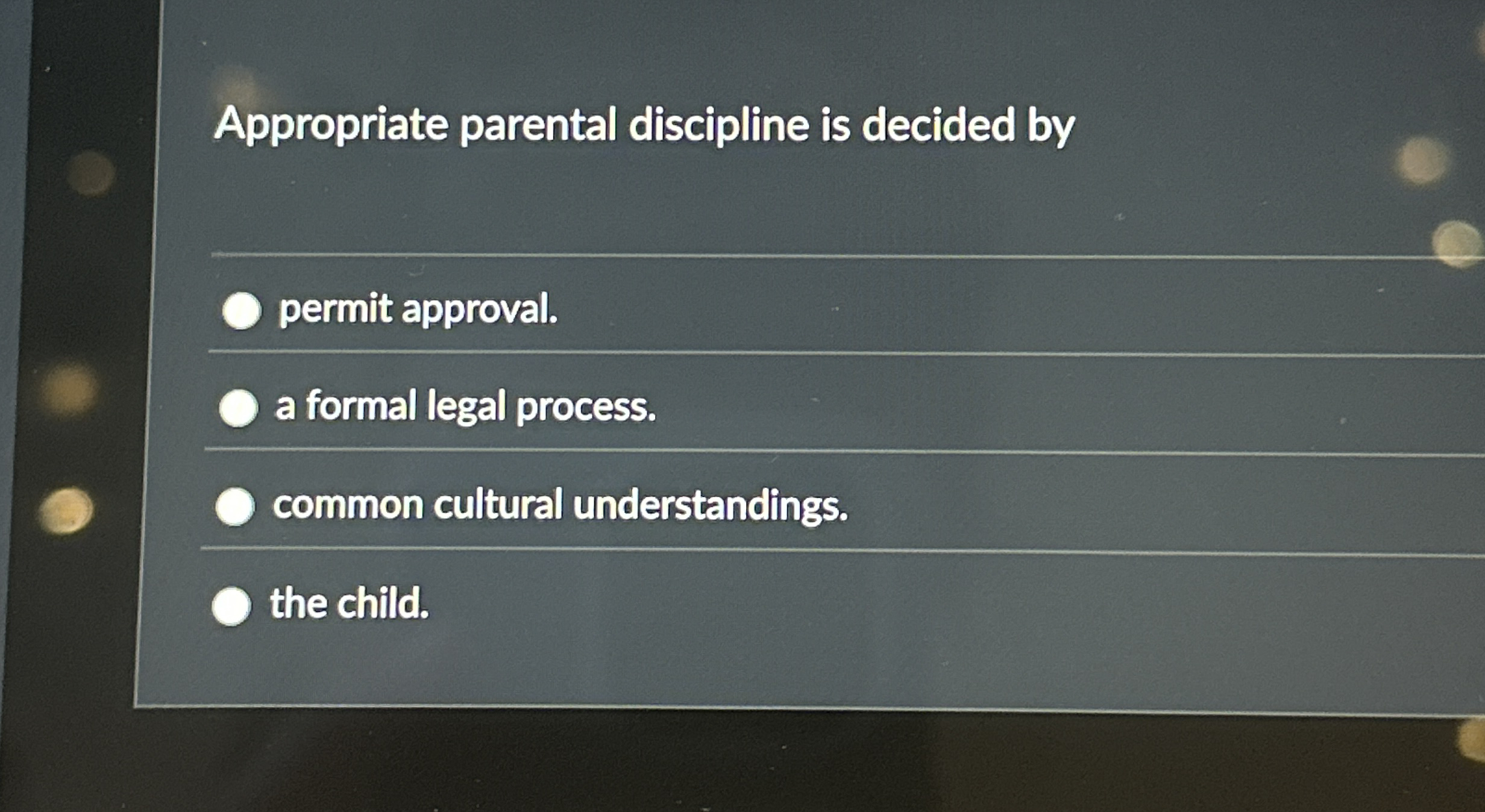Screen dimensions: 1485x812
Task: Select the radio button for "common cultural understandings."
Action: pos(236,506)
